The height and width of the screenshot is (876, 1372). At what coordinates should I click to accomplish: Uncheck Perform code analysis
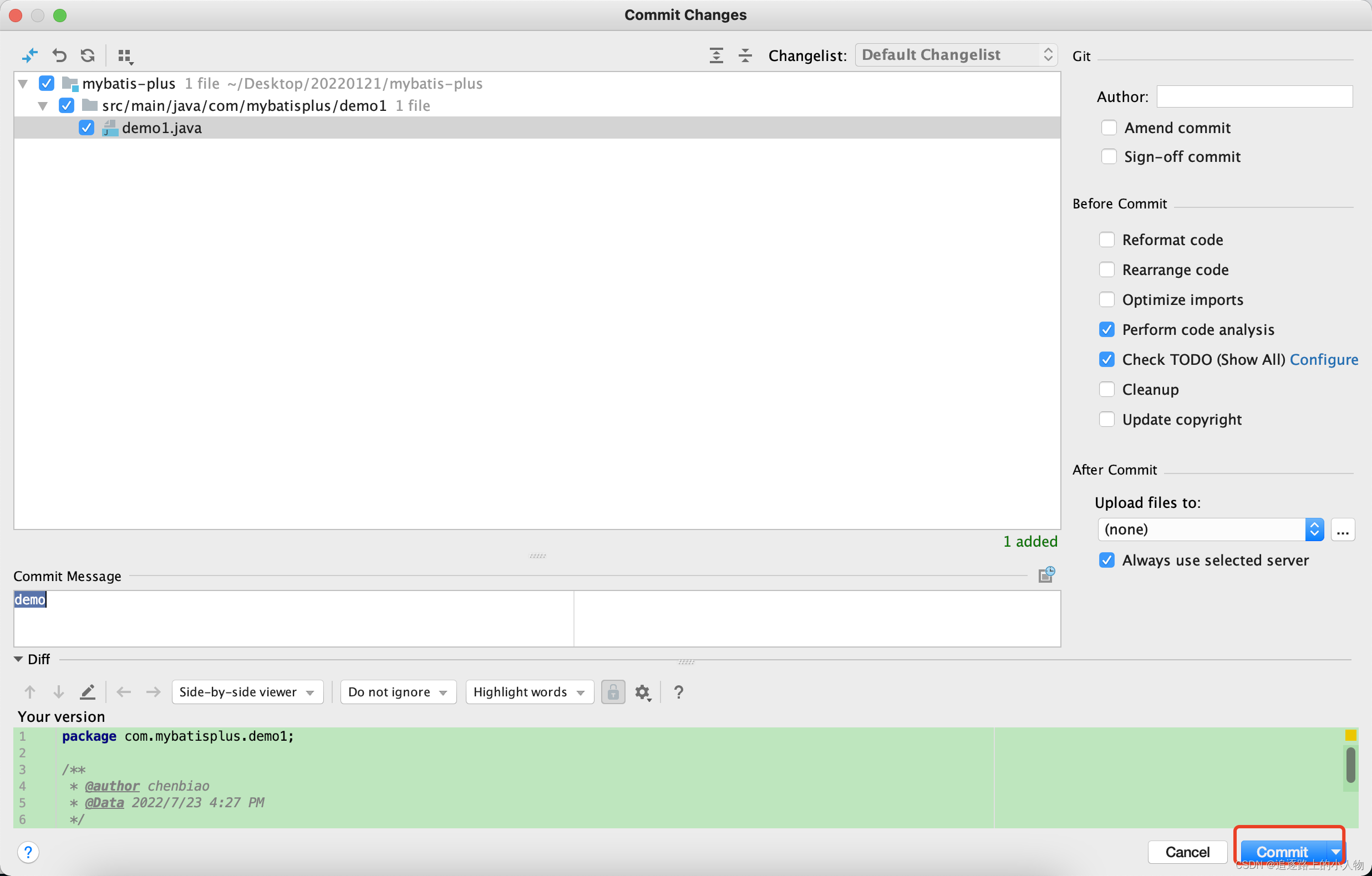pos(1106,330)
